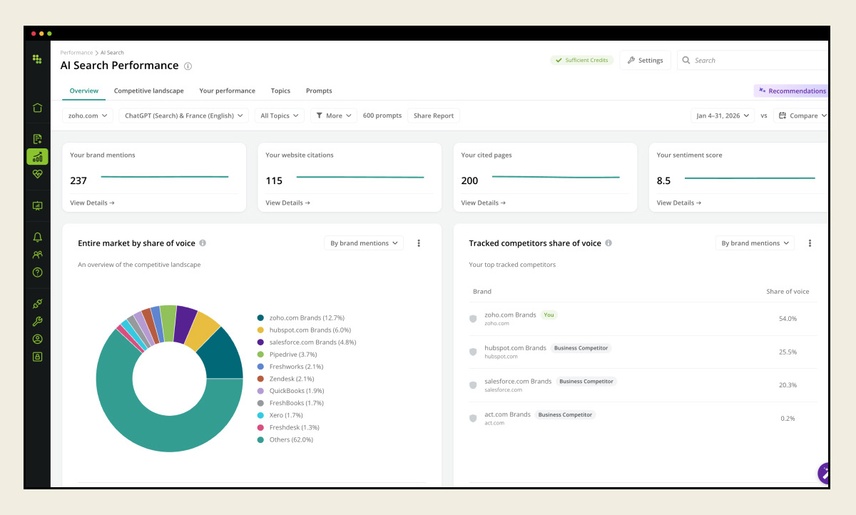Open the team users sidebar icon
This screenshot has height=515, width=856.
click(37, 254)
